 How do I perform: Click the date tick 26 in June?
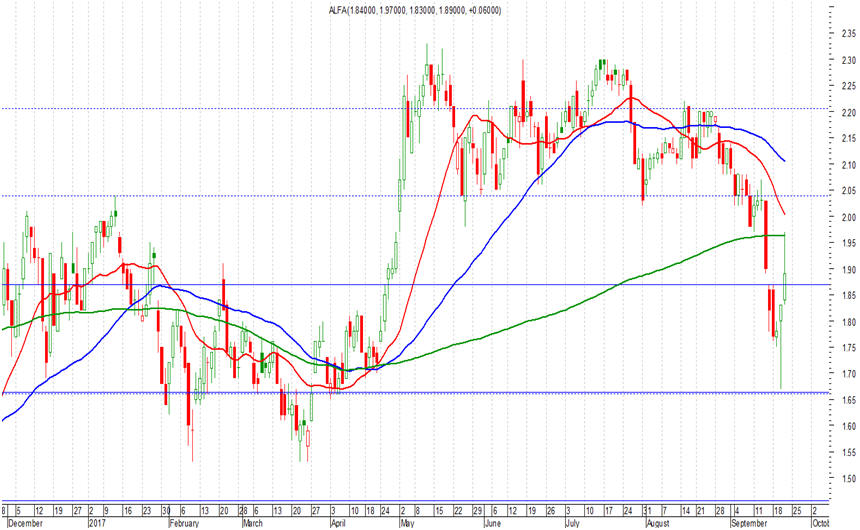[x=551, y=511]
